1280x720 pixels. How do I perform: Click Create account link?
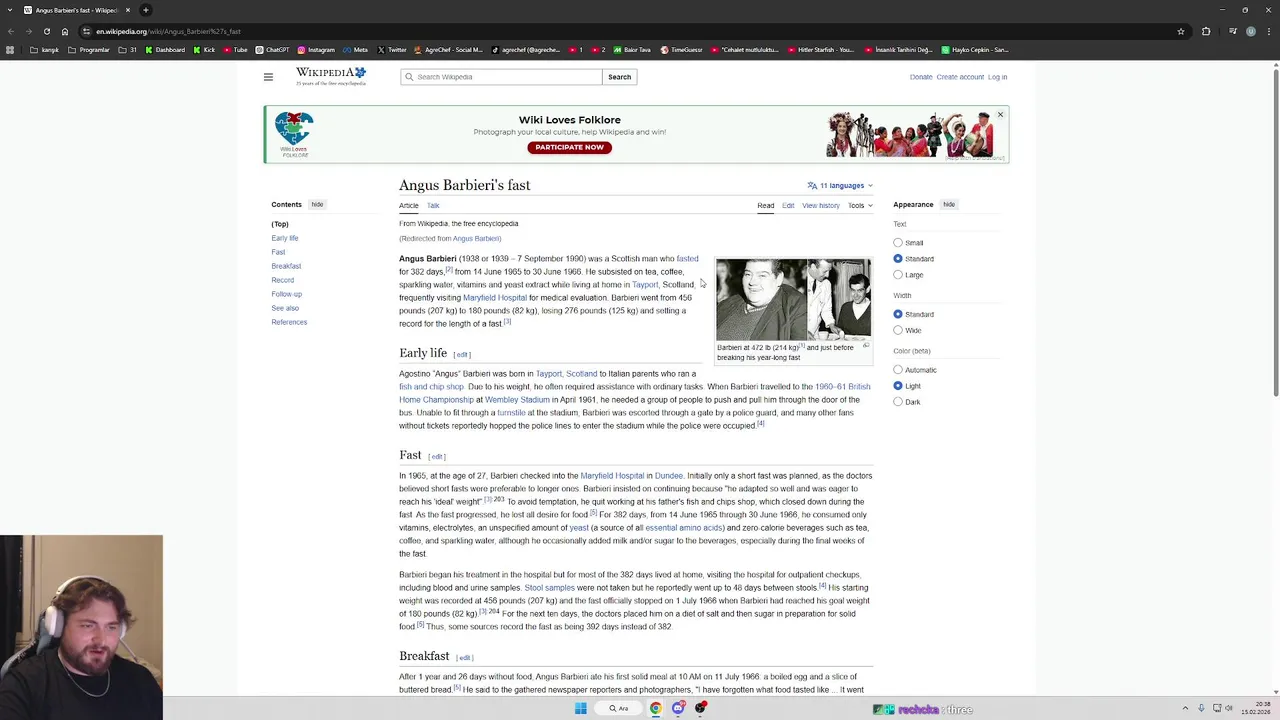(x=960, y=77)
